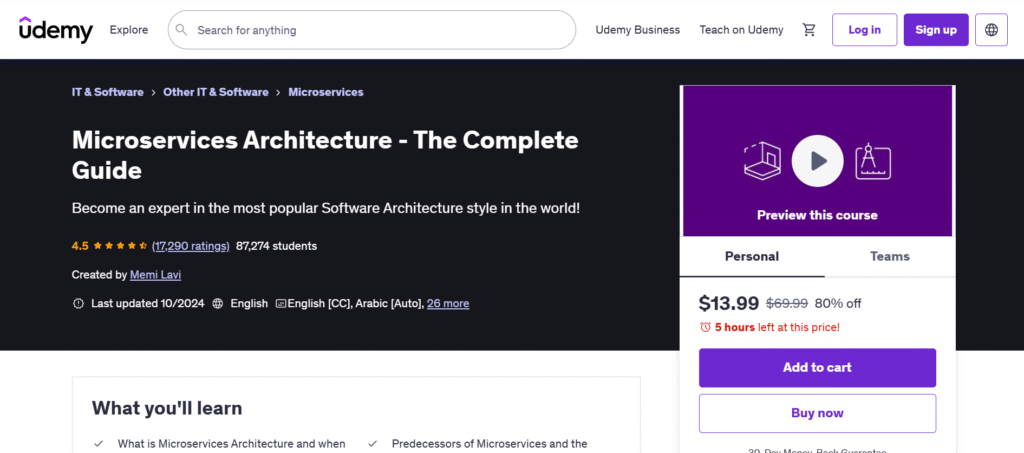Viewport: 1024px width, 453px height.
Task: Click 'Predecessors of Microservices' learning item
Action: pyautogui.click(x=489, y=444)
